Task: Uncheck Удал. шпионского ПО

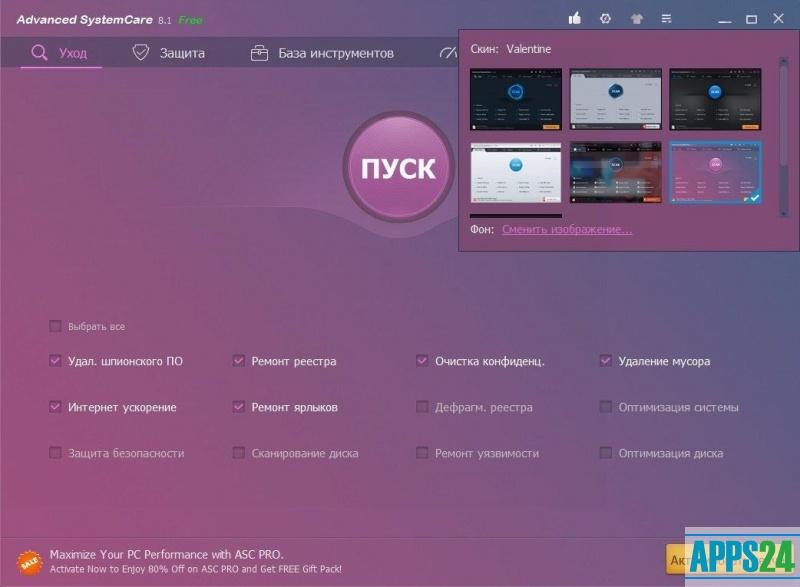Action: 55,361
